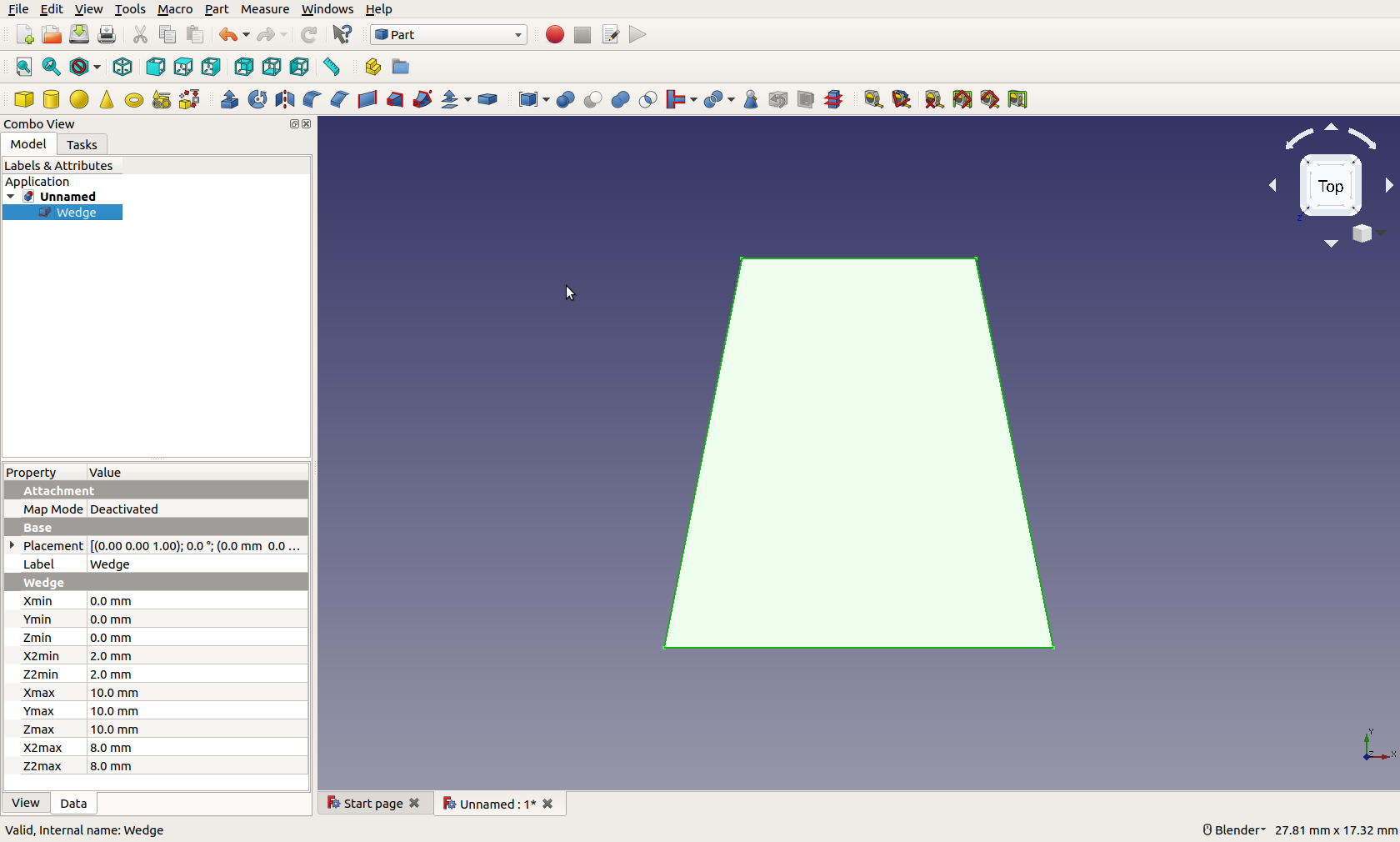Fit the whole model in view
This screenshot has width=1400, height=842.
point(23,67)
